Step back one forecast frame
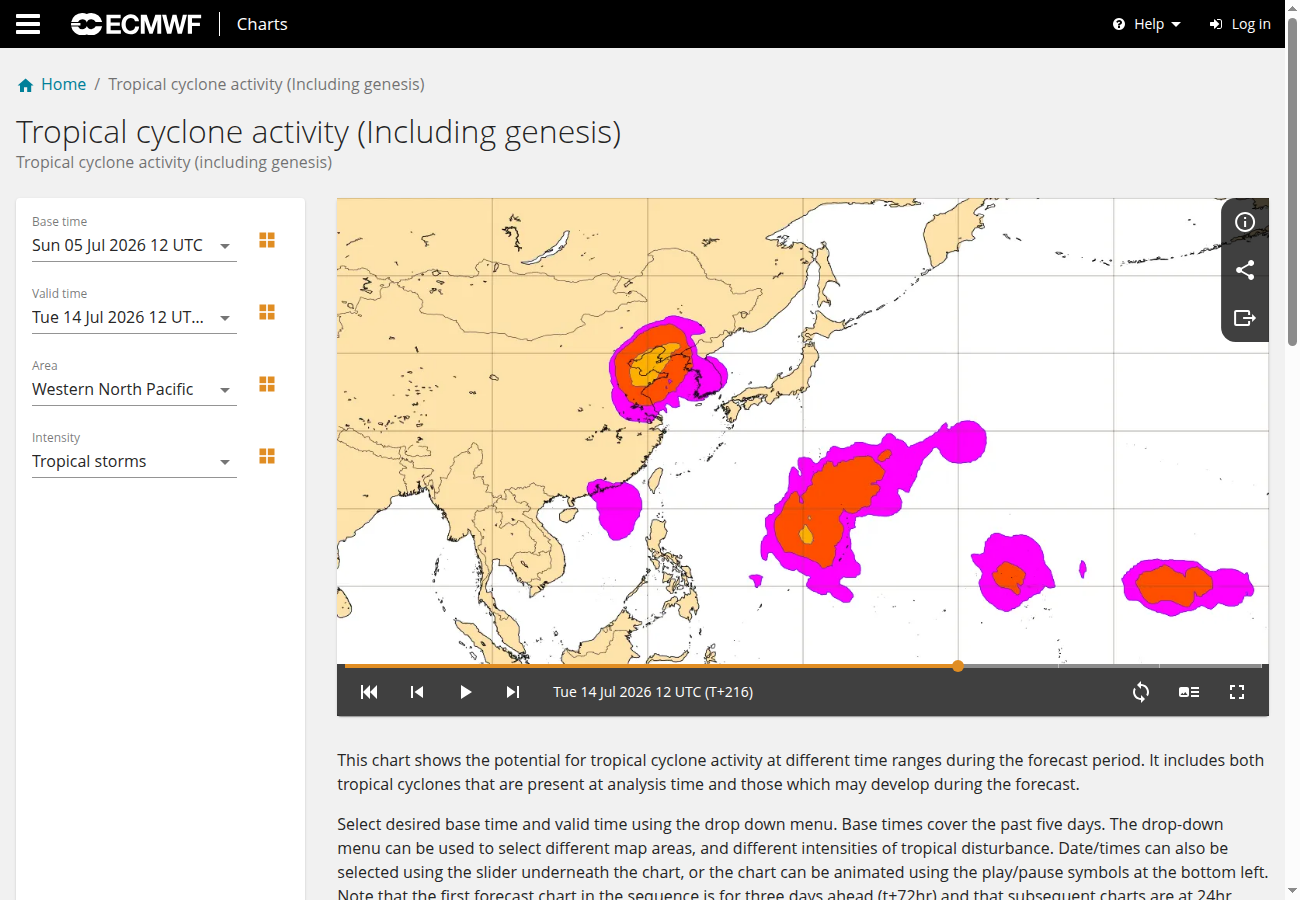Screen dimensions: 1300x900 tap(417, 692)
